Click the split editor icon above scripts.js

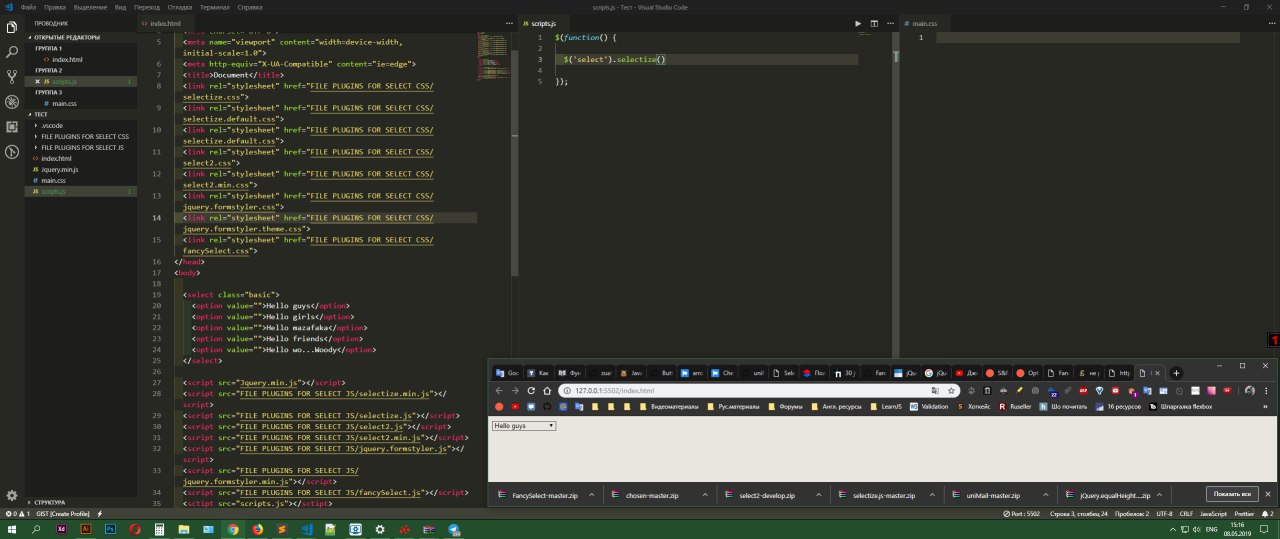tap(873, 23)
